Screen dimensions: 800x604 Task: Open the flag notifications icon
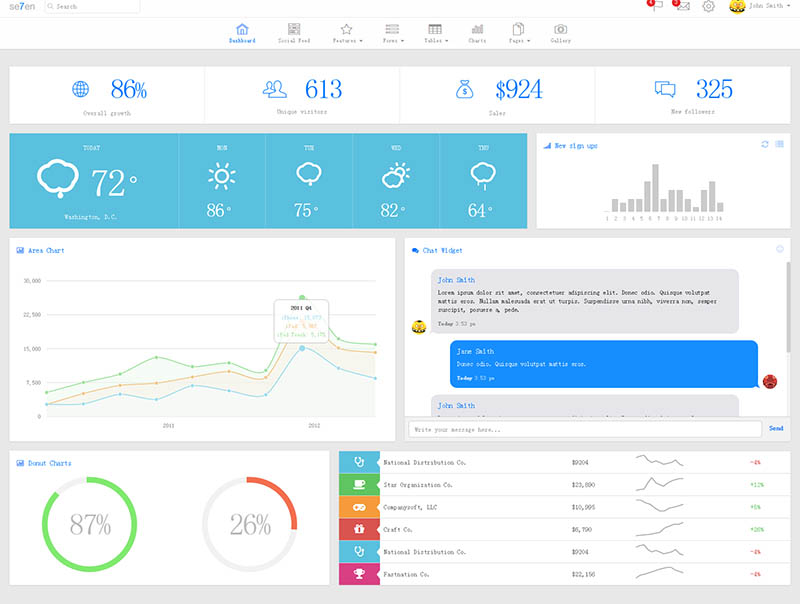[x=656, y=6]
